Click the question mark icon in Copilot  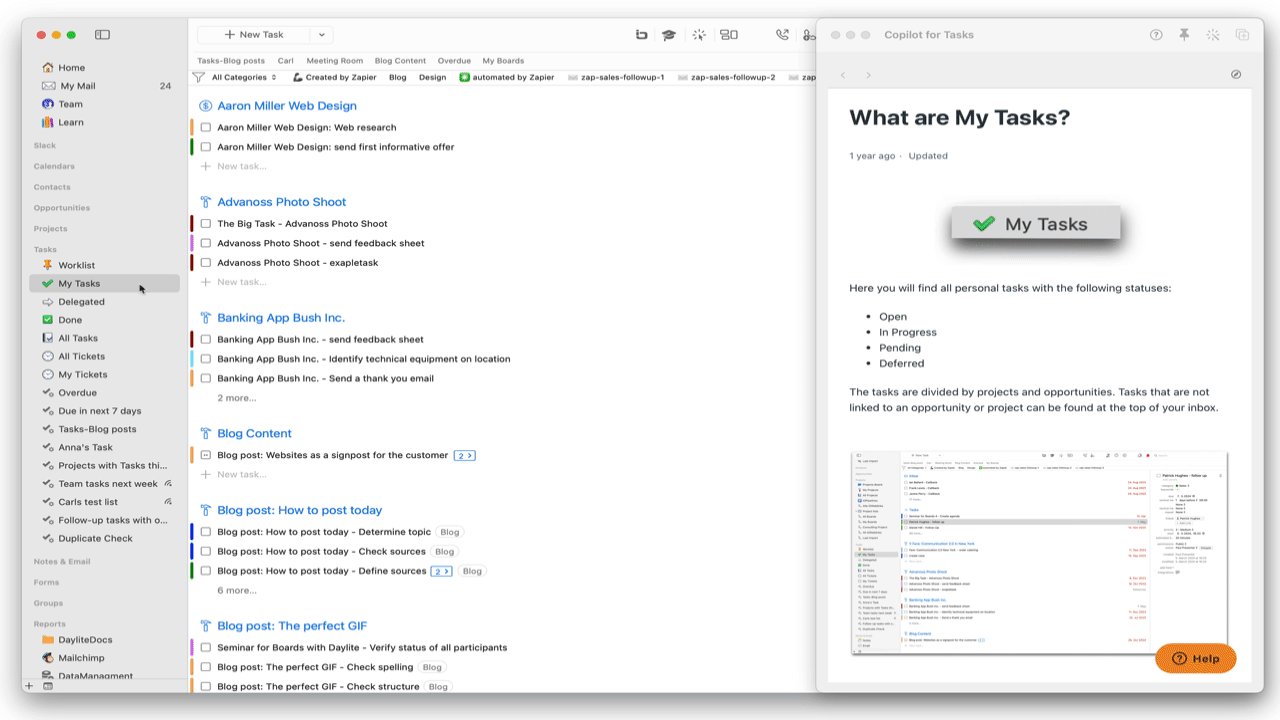(1156, 35)
